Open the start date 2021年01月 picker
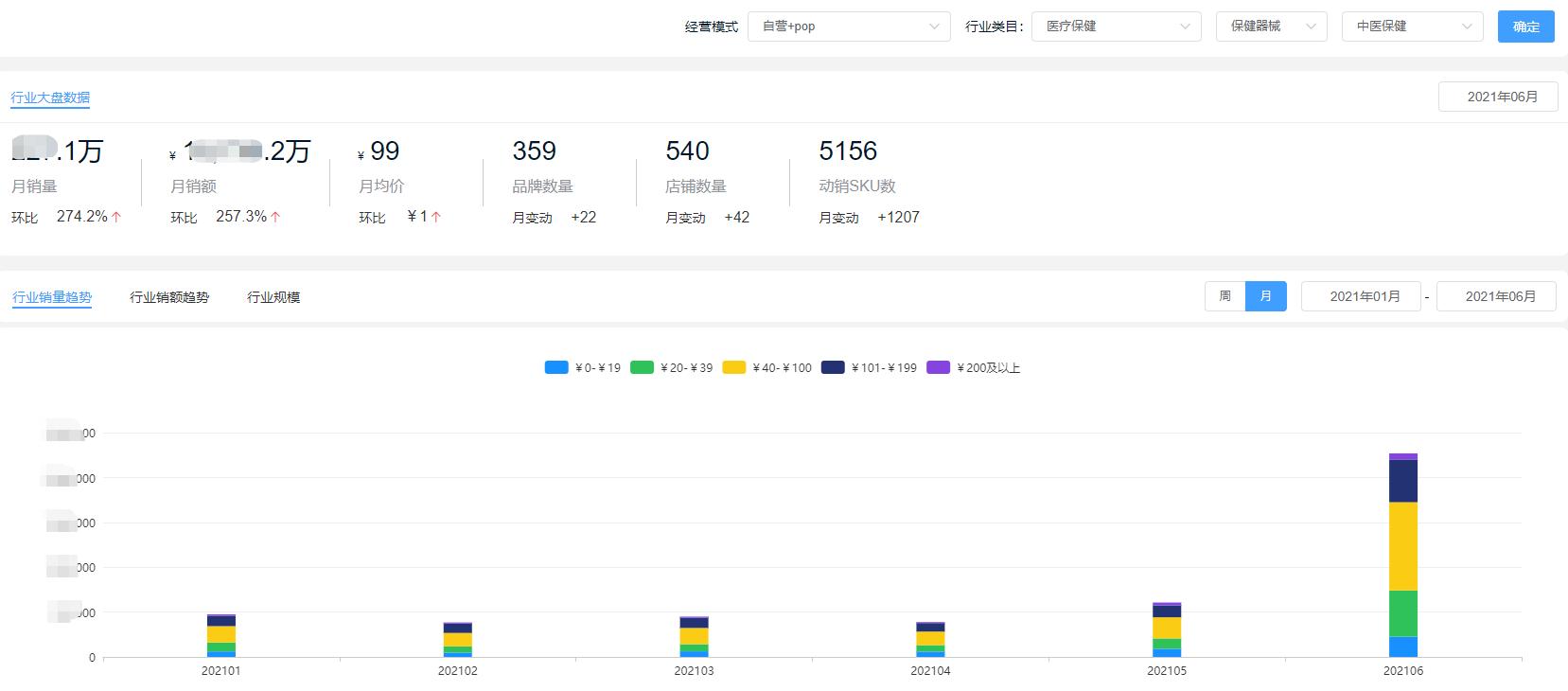This screenshot has height=691, width=1568. tap(1361, 296)
